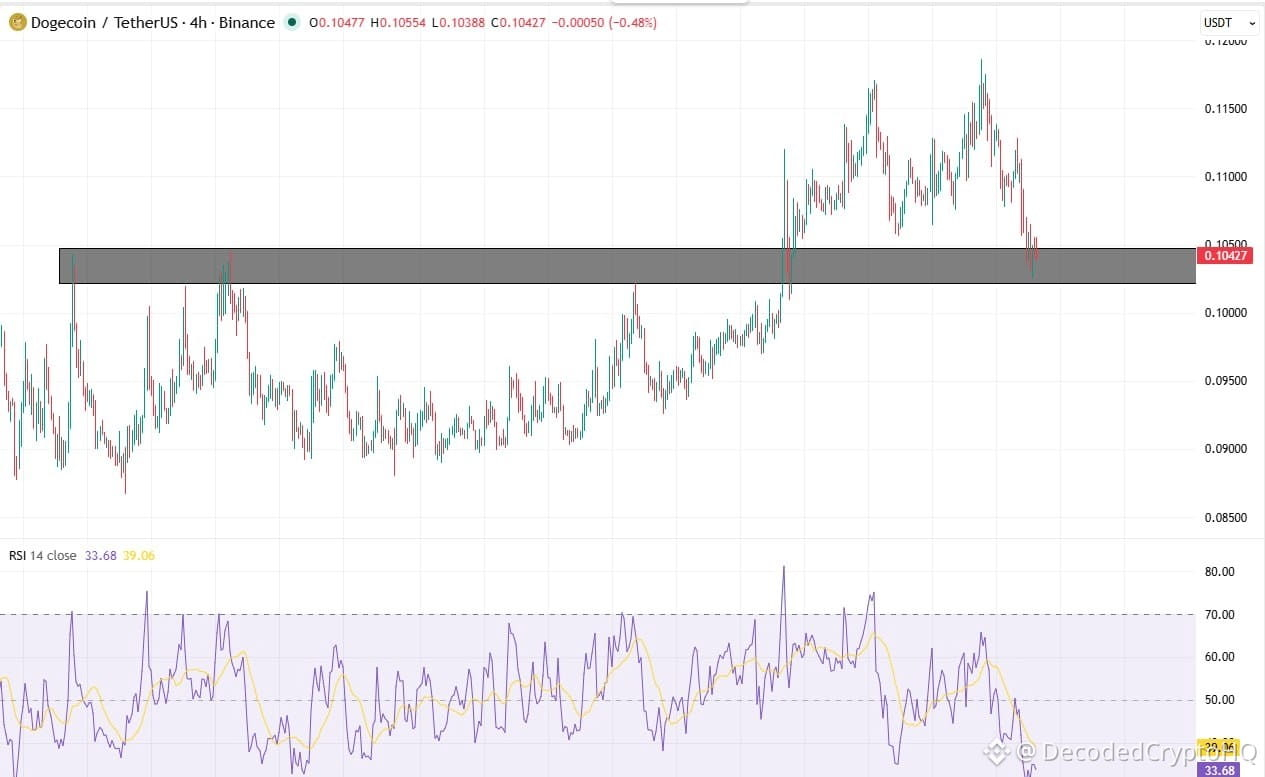The height and width of the screenshot is (777, 1265).
Task: Click the 0.09500 price axis label
Action: click(x=1225, y=381)
